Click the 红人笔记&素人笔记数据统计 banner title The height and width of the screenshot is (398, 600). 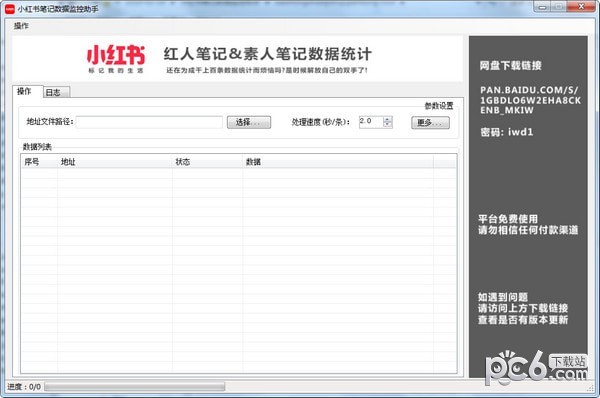pos(267,54)
